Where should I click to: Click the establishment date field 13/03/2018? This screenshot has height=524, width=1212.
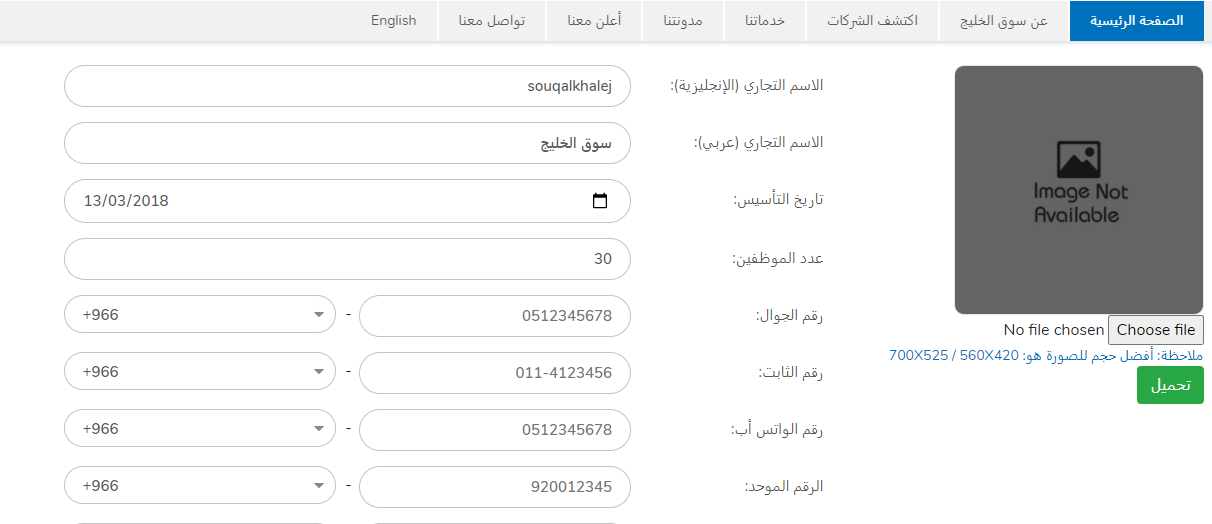point(347,201)
